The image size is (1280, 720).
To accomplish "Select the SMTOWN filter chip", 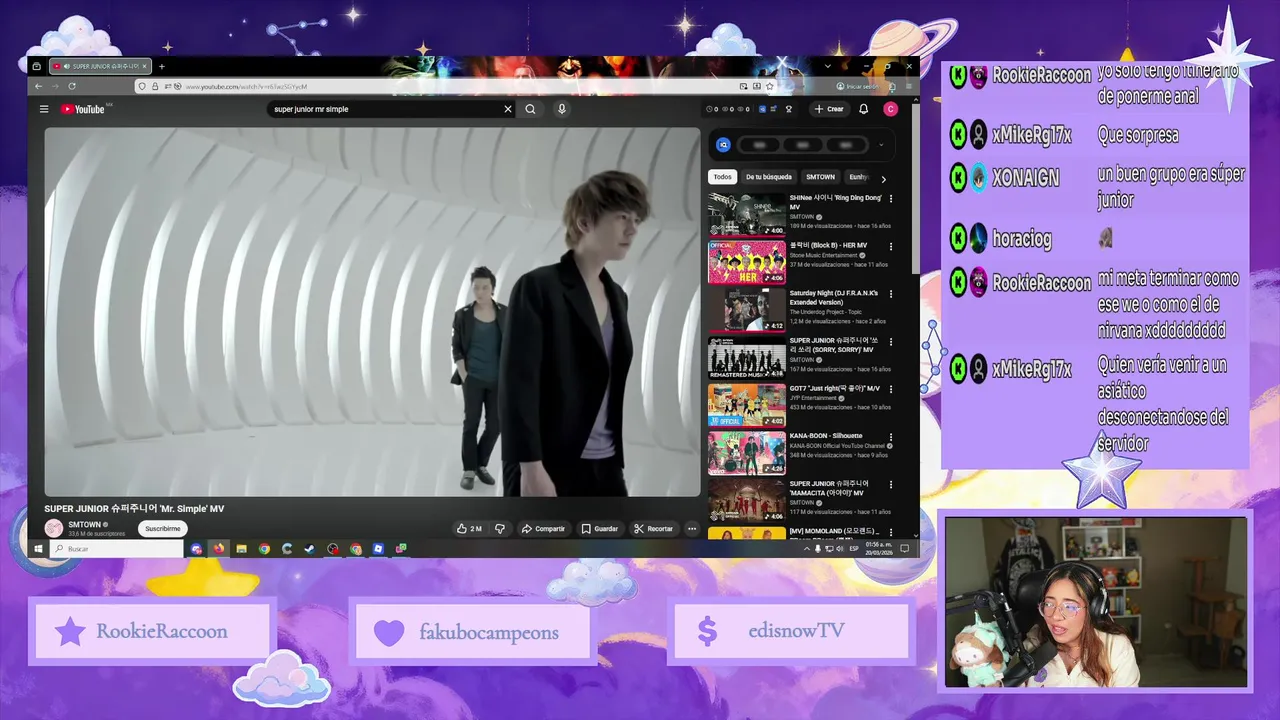I will click(x=820, y=177).
